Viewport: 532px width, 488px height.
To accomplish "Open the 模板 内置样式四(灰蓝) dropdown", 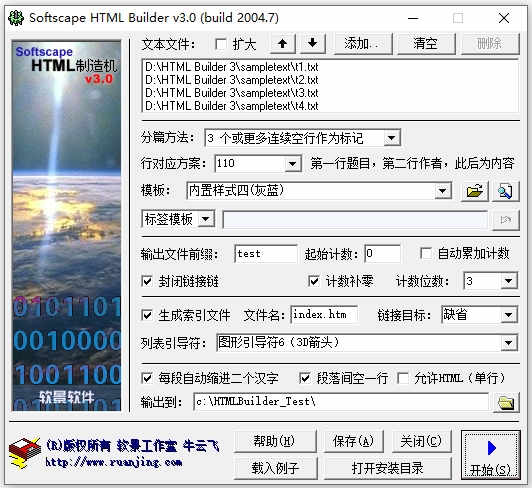I will (442, 191).
